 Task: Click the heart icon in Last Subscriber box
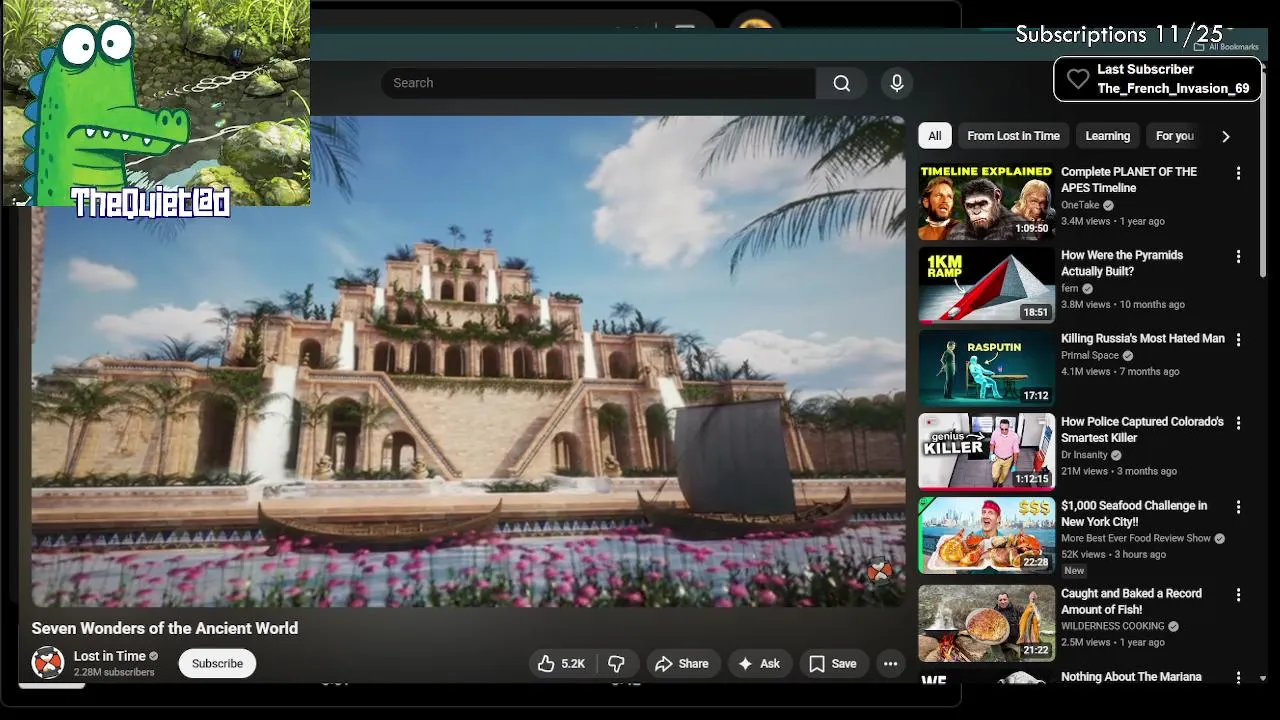point(1077,79)
